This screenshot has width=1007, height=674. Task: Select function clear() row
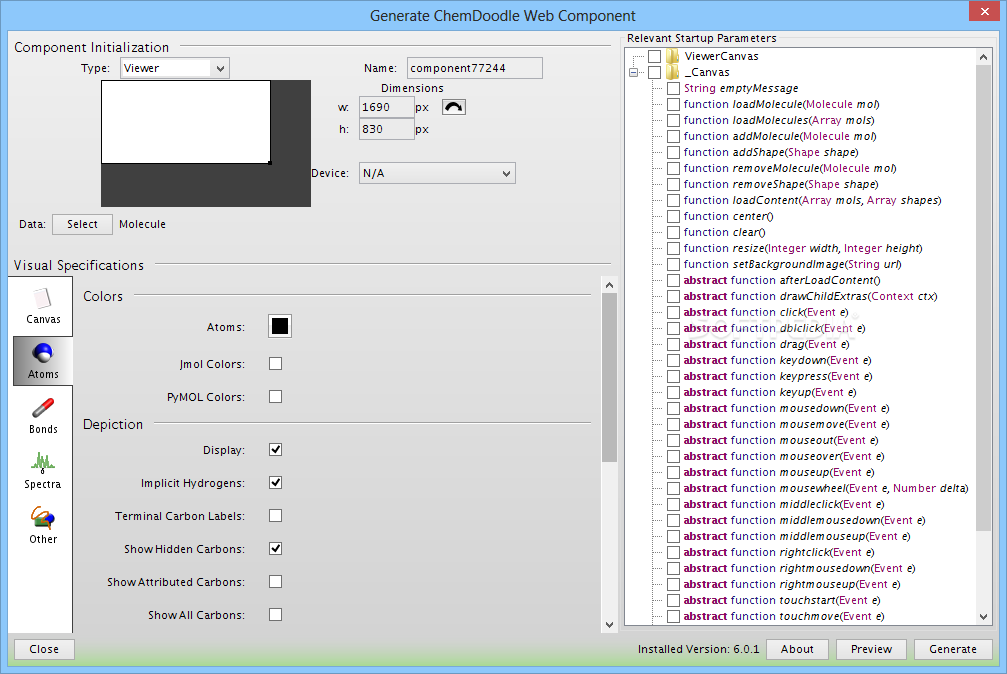(724, 232)
